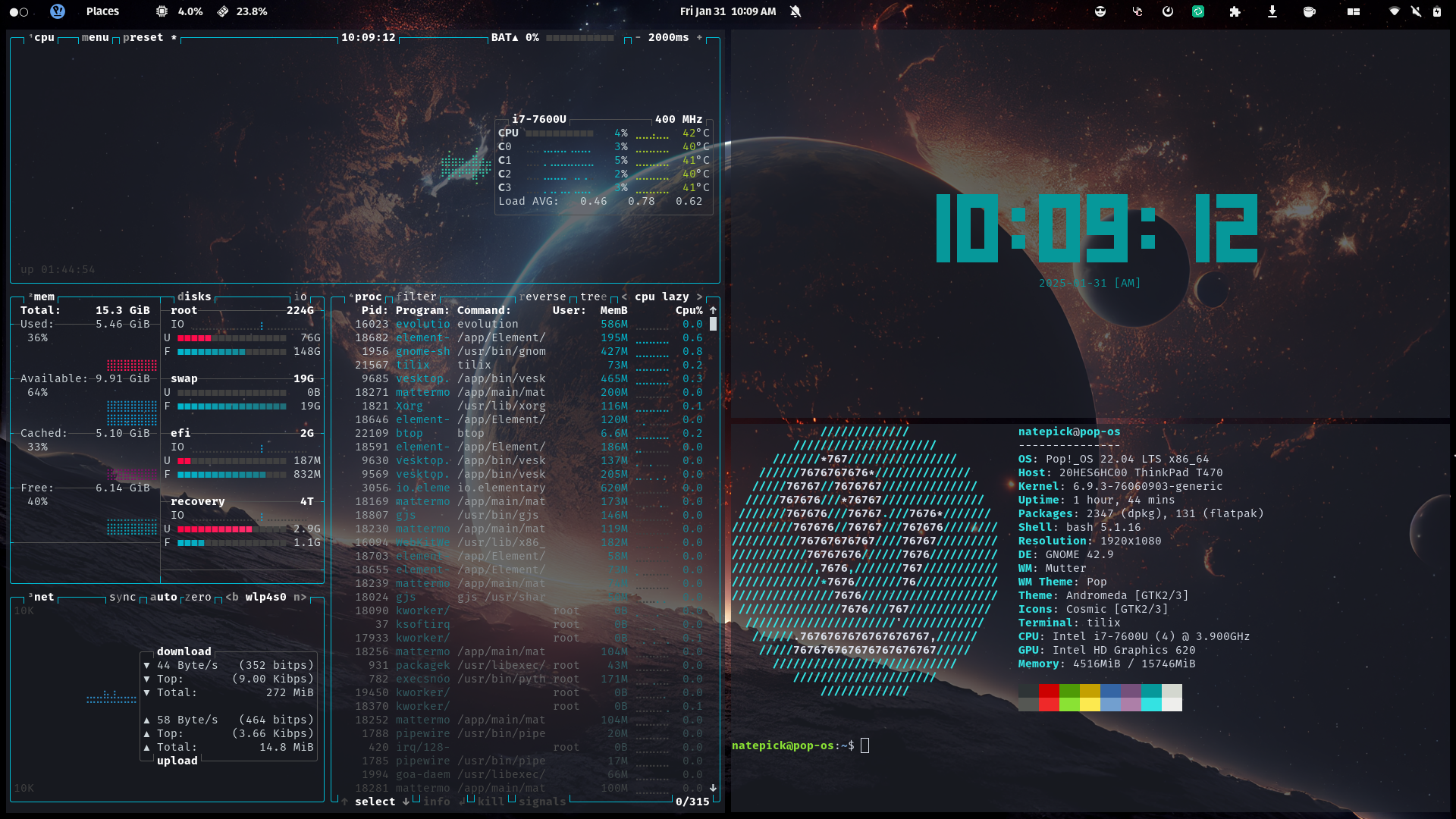Open the date and time calendar menu

click(x=728, y=11)
